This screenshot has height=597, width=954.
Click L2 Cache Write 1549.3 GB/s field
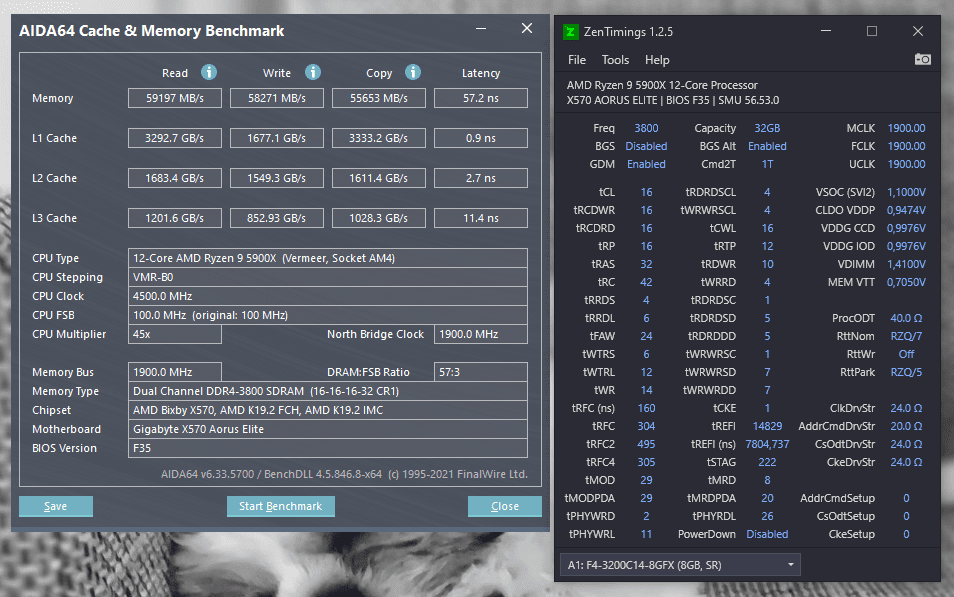point(277,178)
